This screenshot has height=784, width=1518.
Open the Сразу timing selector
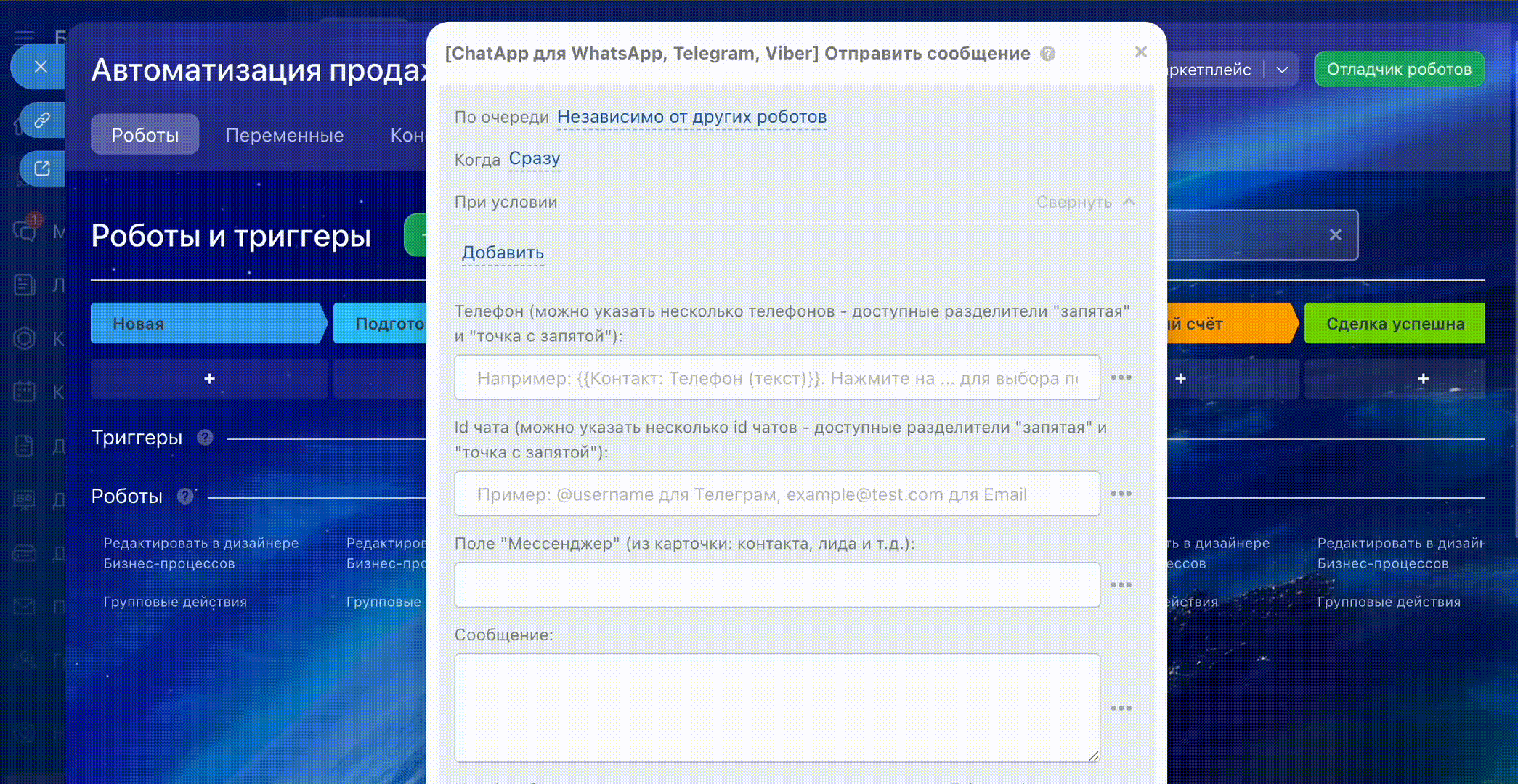(534, 158)
